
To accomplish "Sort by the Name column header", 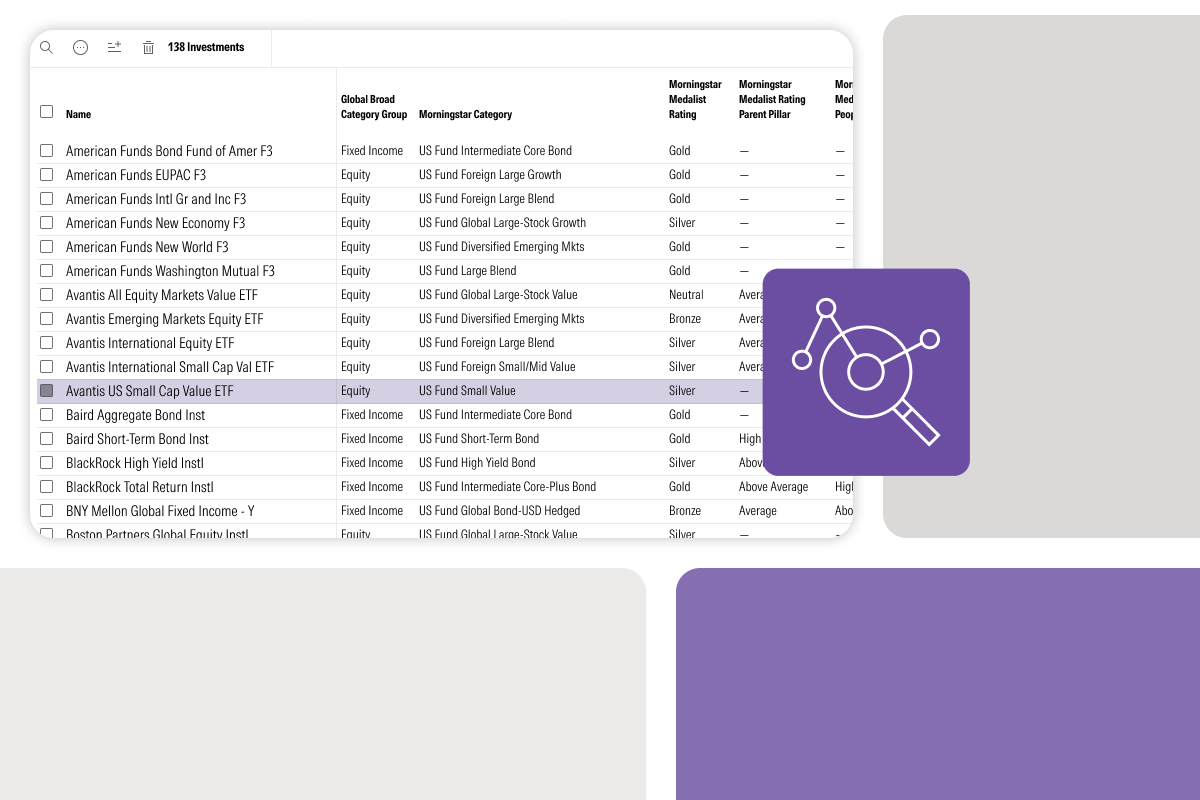I will pos(78,114).
